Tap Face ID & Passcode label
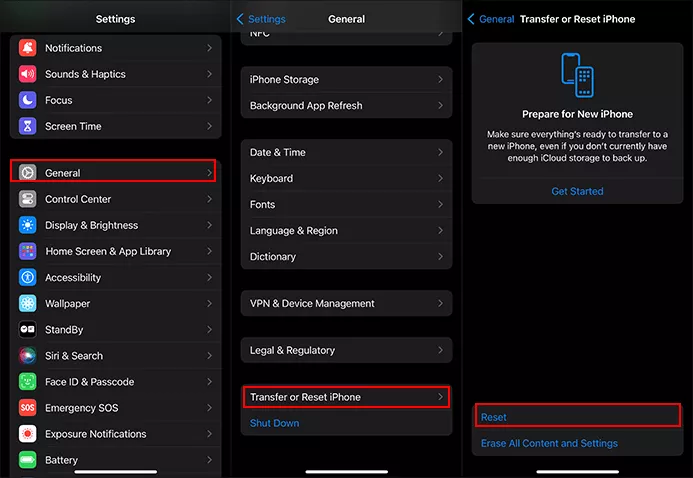Viewport: 693px width, 478px height. pyautogui.click(x=90, y=382)
